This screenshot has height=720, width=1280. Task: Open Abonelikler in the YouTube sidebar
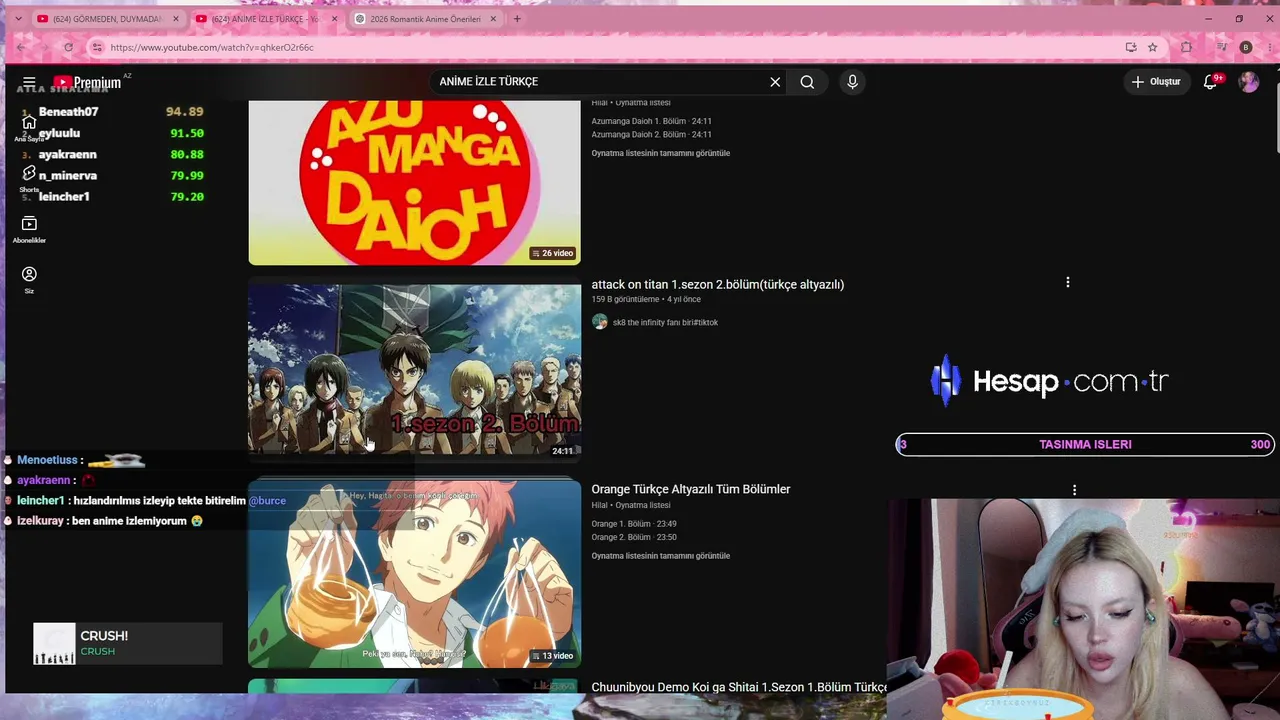click(x=29, y=230)
